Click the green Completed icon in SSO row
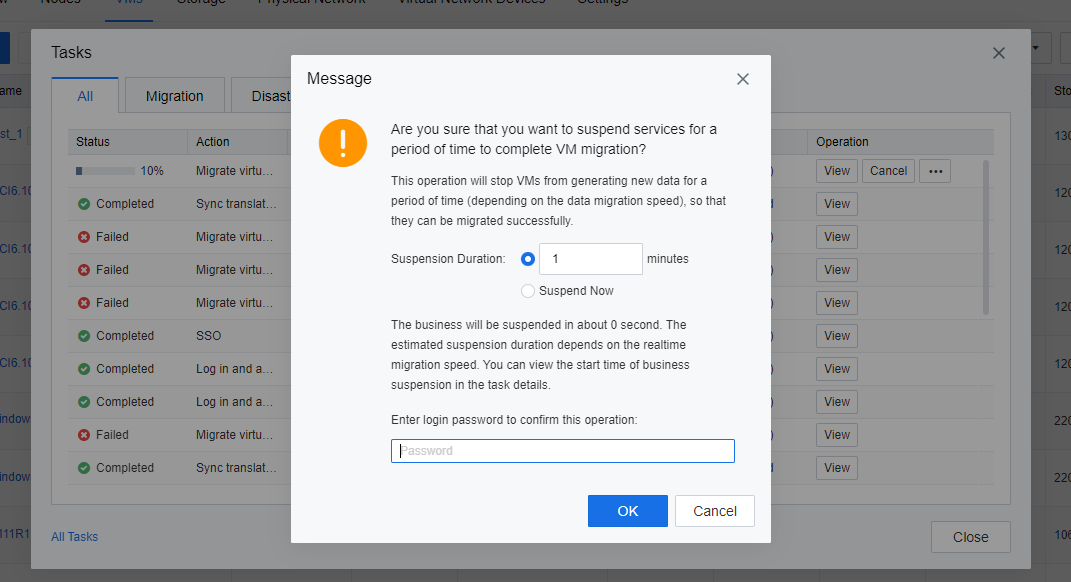The image size is (1071, 582). (x=84, y=336)
